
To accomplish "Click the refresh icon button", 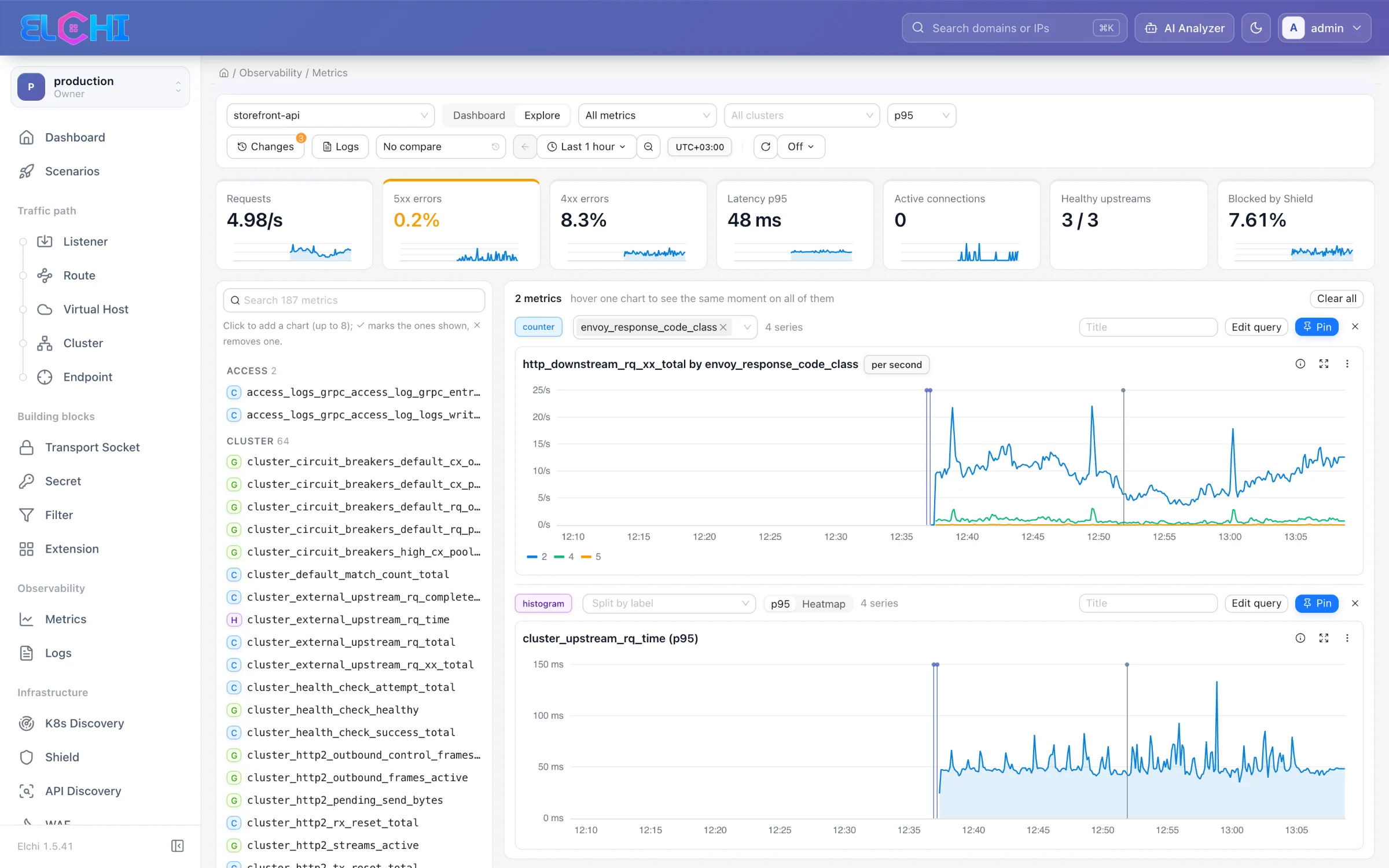I will 765,146.
